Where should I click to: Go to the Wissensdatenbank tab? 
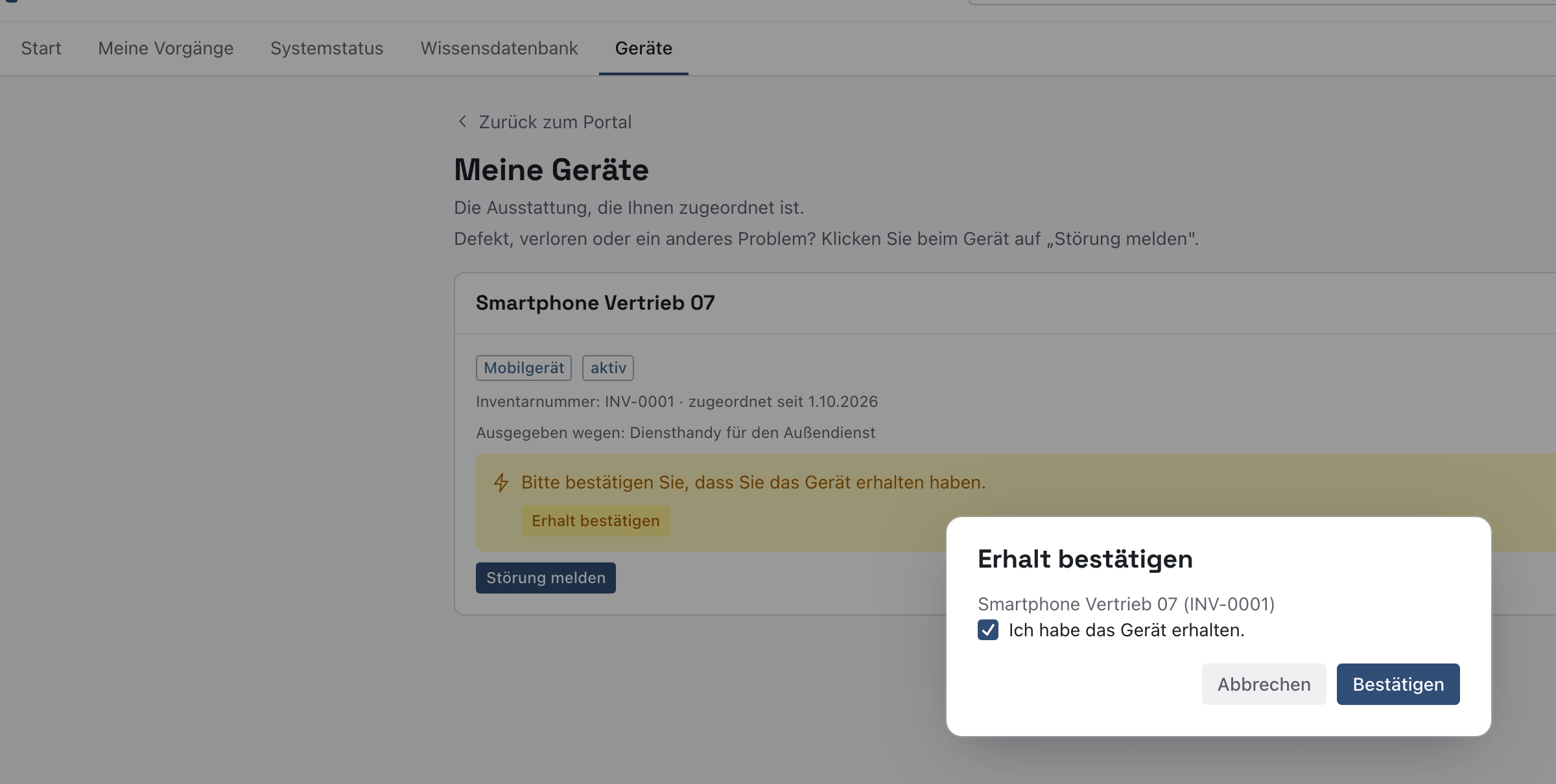pos(499,49)
